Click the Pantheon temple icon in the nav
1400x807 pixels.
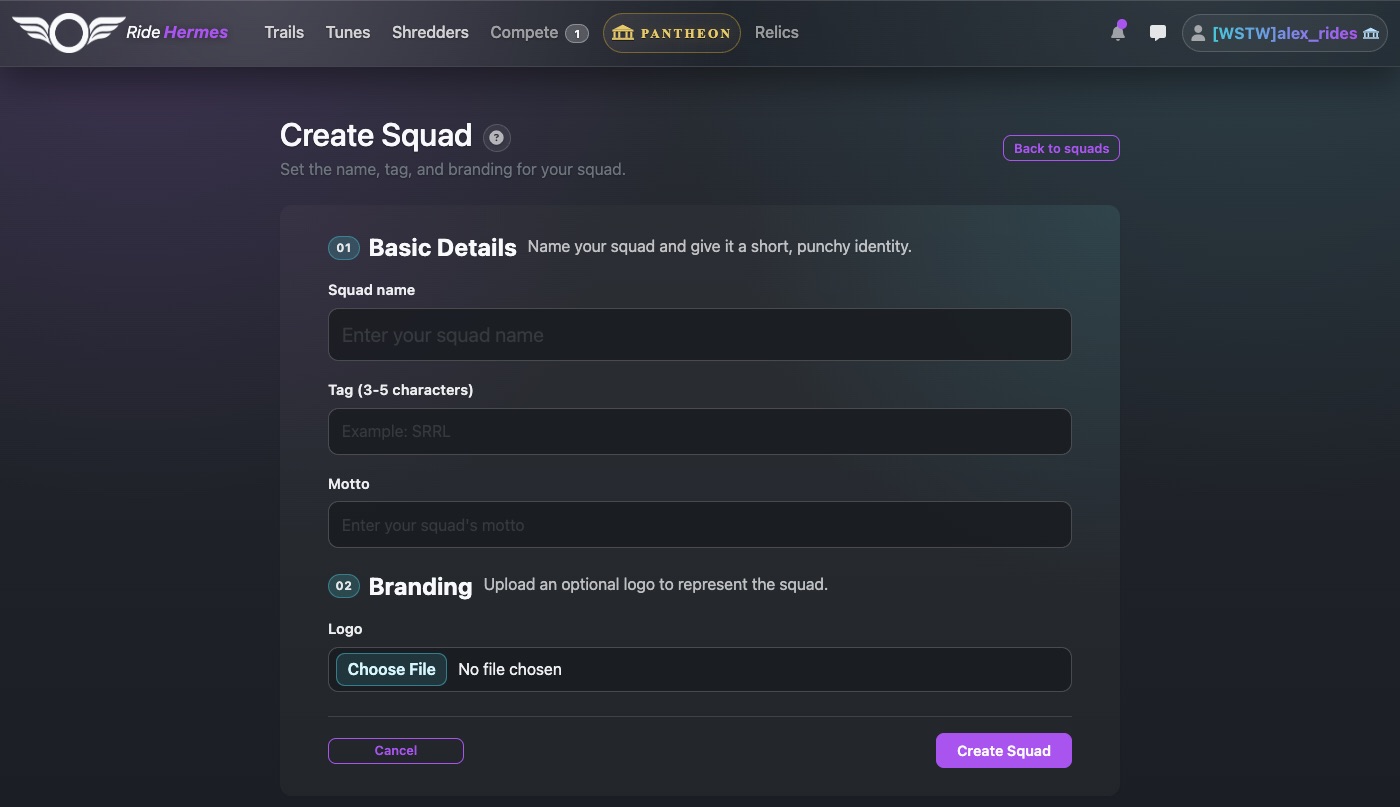pos(623,33)
